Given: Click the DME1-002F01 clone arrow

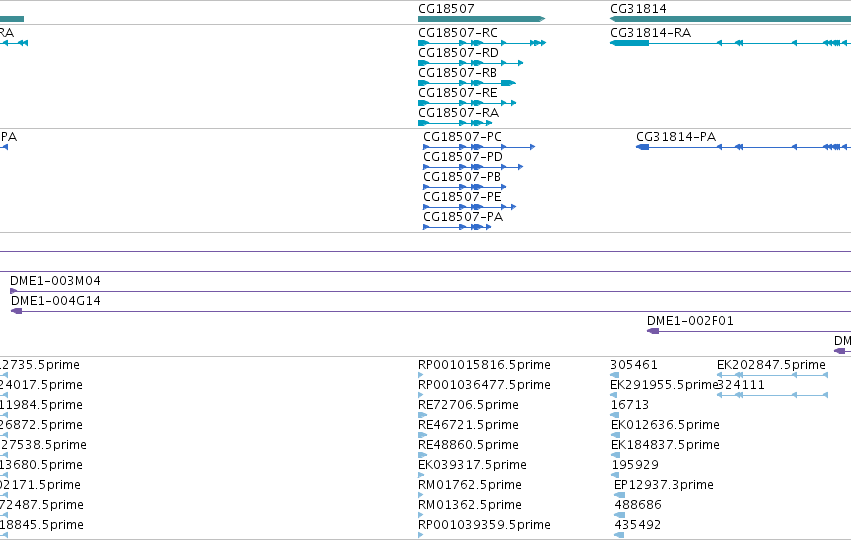Looking at the screenshot, I should (653, 332).
